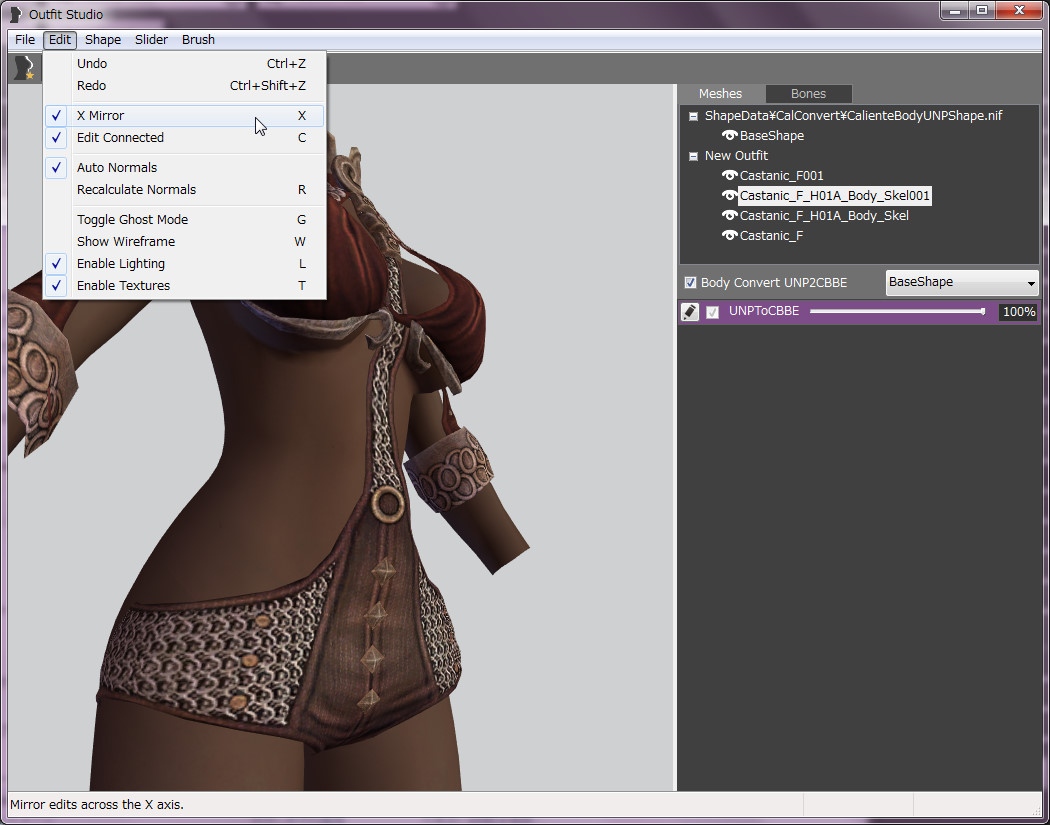
Task: Hide the Castanic_F mesh with eye icon
Action: tap(730, 236)
